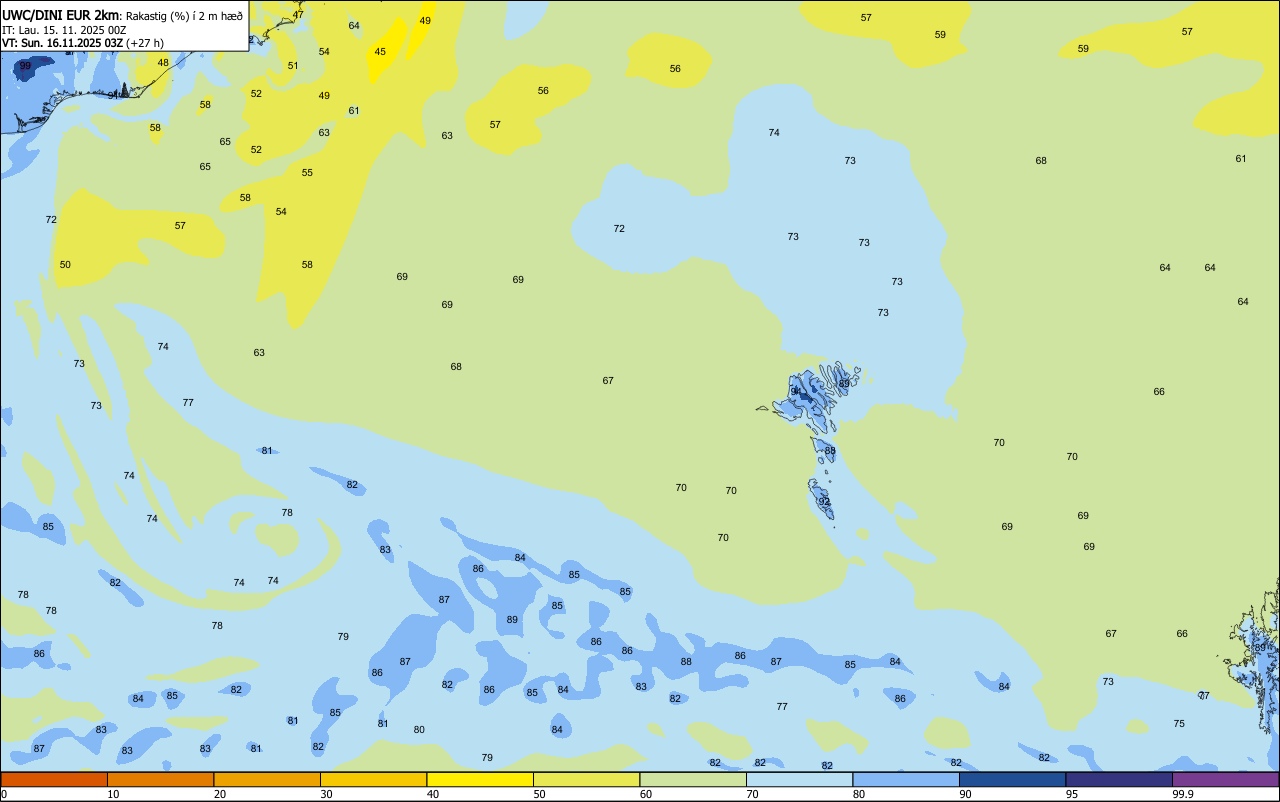Click the title text 'UWC/DINI EUR 2km'

(x=60, y=14)
